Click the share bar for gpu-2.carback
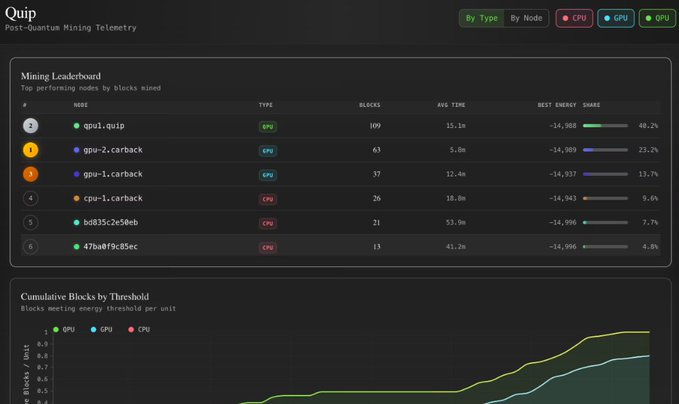The width and height of the screenshot is (679, 404). [605, 150]
